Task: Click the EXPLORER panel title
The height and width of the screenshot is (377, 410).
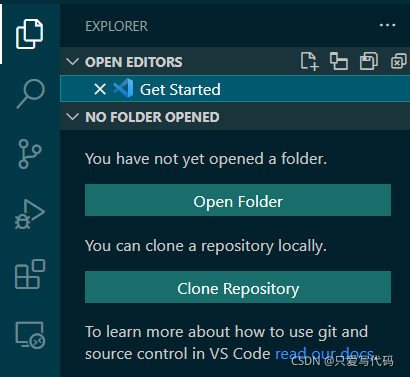Action: tap(117, 26)
